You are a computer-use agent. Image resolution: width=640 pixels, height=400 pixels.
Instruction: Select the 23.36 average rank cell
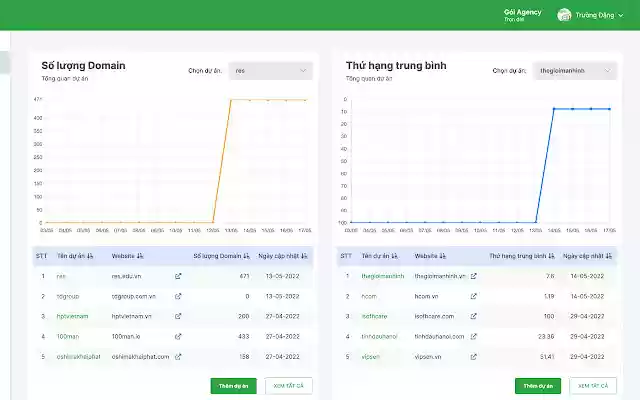coord(547,337)
